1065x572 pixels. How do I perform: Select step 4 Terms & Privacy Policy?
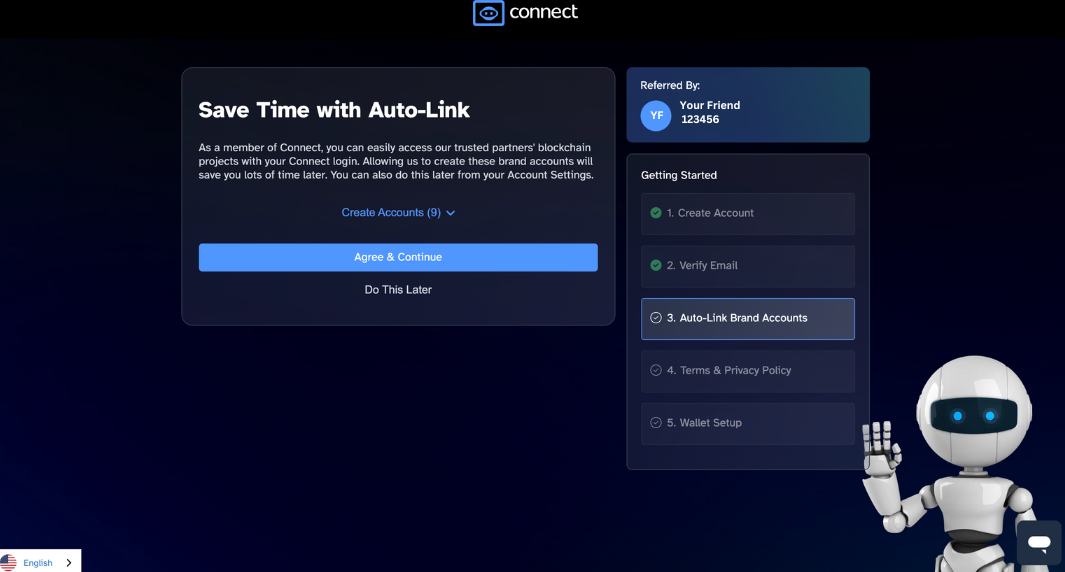point(748,371)
